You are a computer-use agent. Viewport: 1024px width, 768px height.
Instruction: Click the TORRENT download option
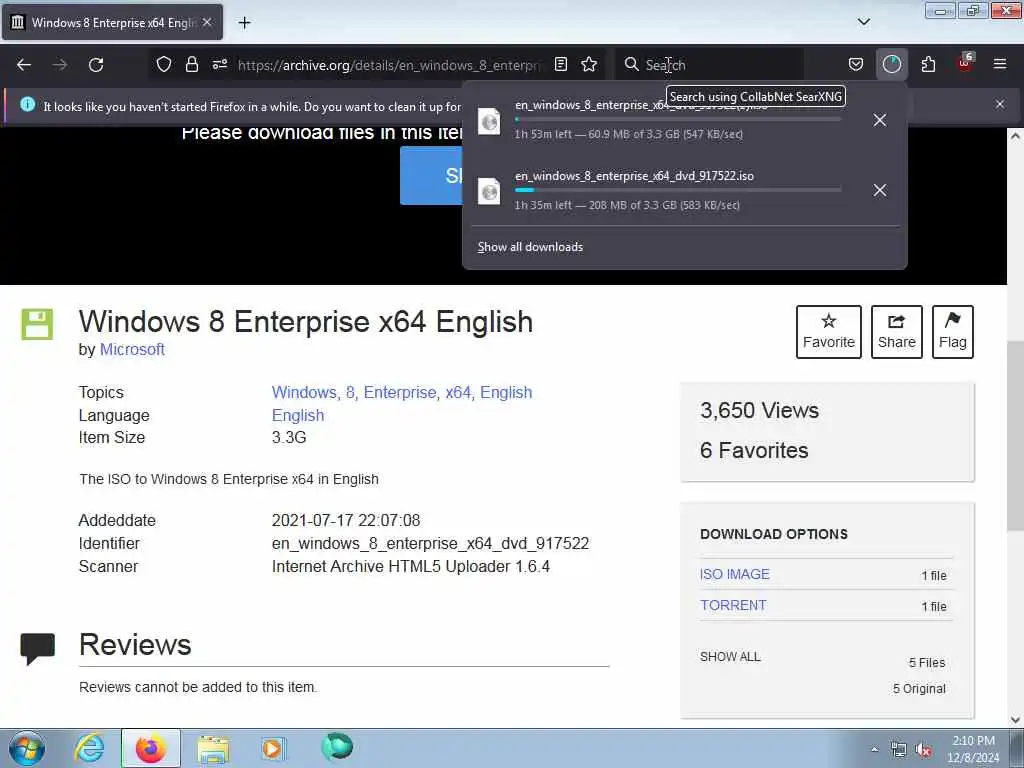[733, 605]
